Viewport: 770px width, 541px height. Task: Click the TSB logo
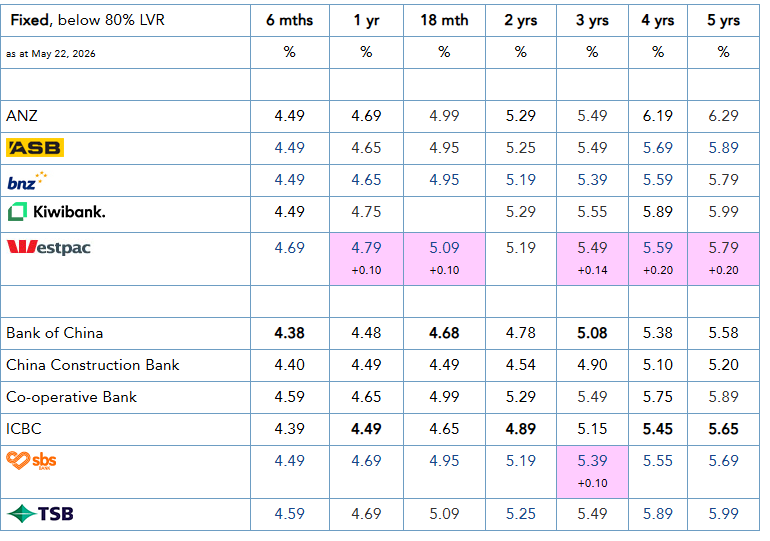pos(40,514)
